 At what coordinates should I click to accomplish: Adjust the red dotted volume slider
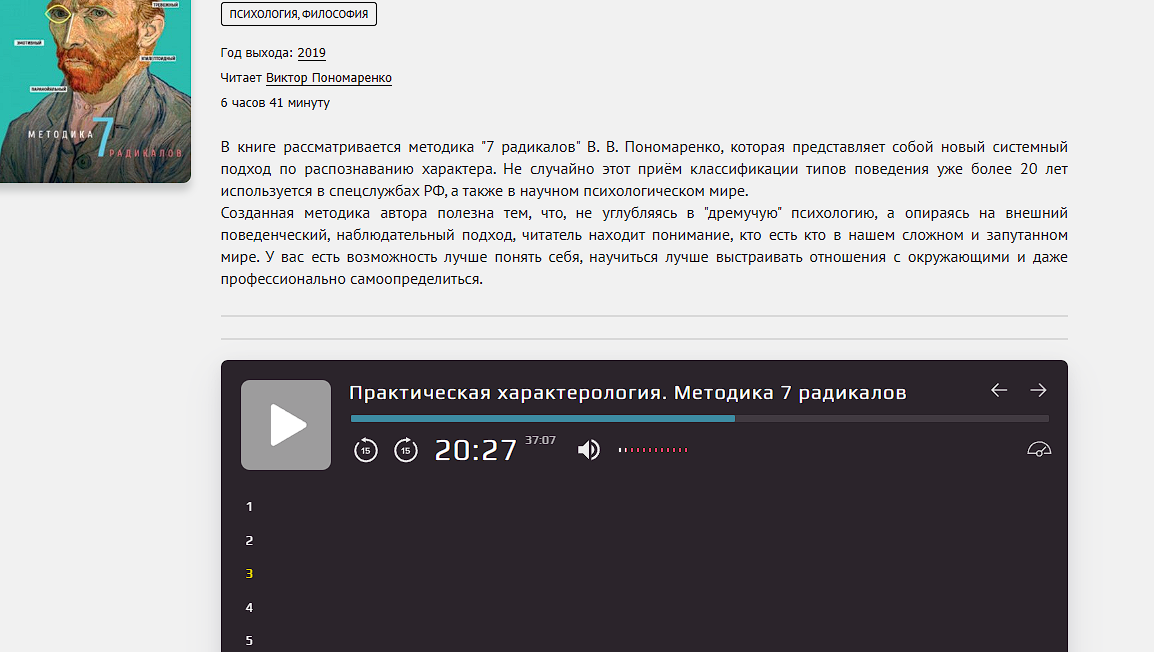coord(653,450)
